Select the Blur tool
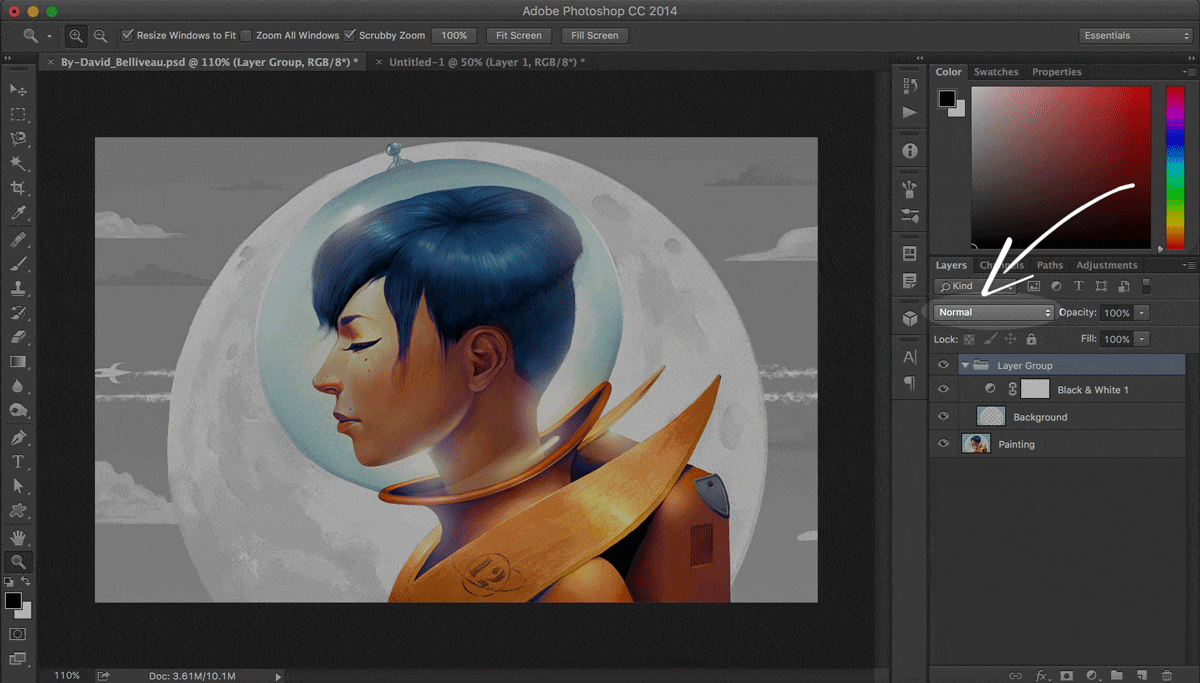1200x683 pixels. [x=18, y=386]
